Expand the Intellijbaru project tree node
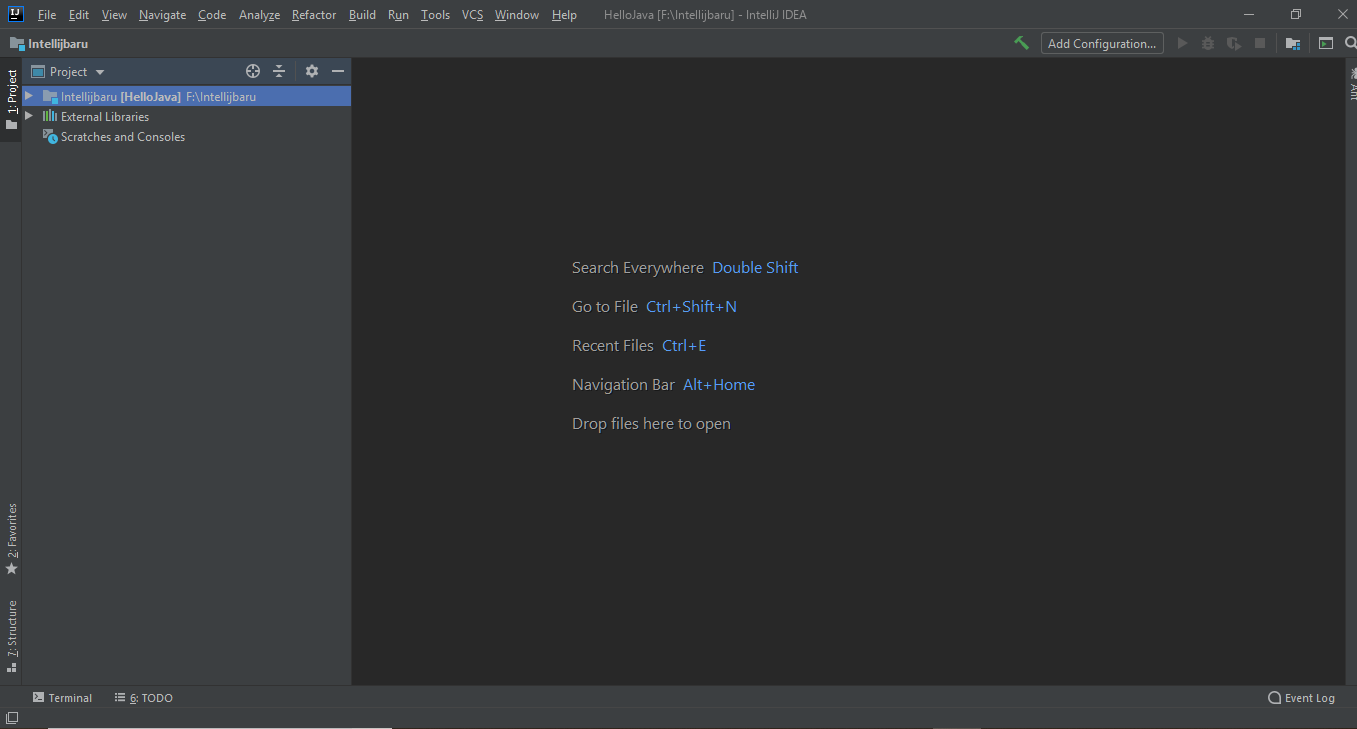 click(29, 96)
